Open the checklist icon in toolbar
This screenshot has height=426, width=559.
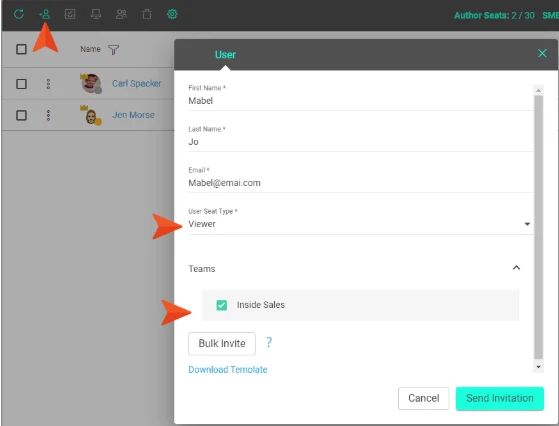click(70, 14)
